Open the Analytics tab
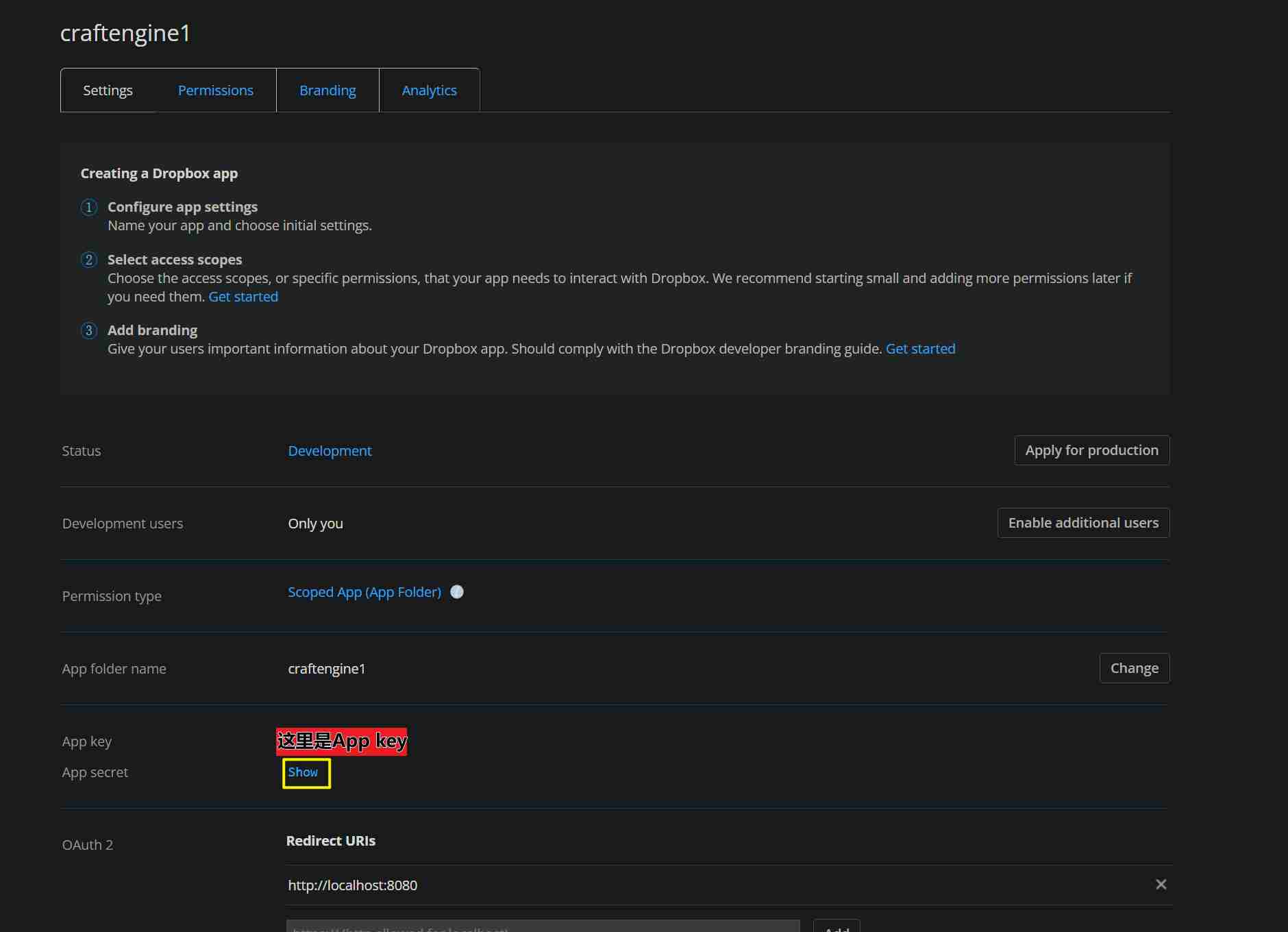The image size is (1288, 932). point(429,90)
